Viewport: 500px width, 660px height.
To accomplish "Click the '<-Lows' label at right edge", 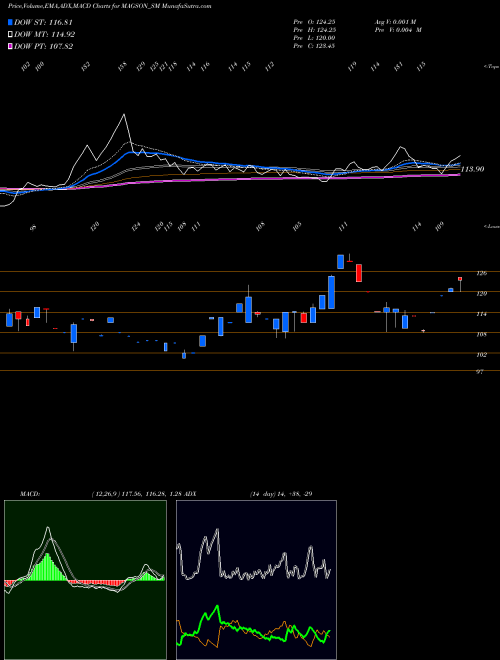I will click(x=492, y=226).
